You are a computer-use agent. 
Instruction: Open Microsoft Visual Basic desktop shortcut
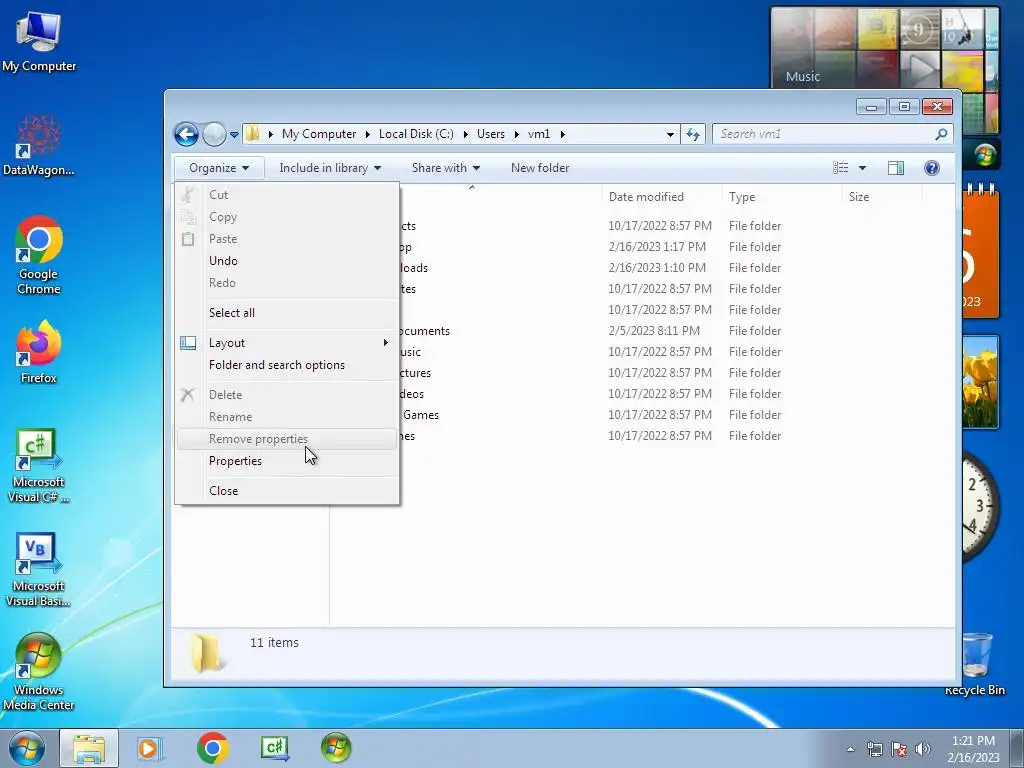(x=39, y=569)
